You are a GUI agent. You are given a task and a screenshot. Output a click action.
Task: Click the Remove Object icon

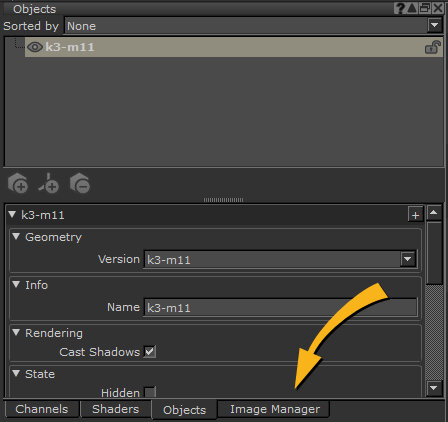(x=80, y=183)
